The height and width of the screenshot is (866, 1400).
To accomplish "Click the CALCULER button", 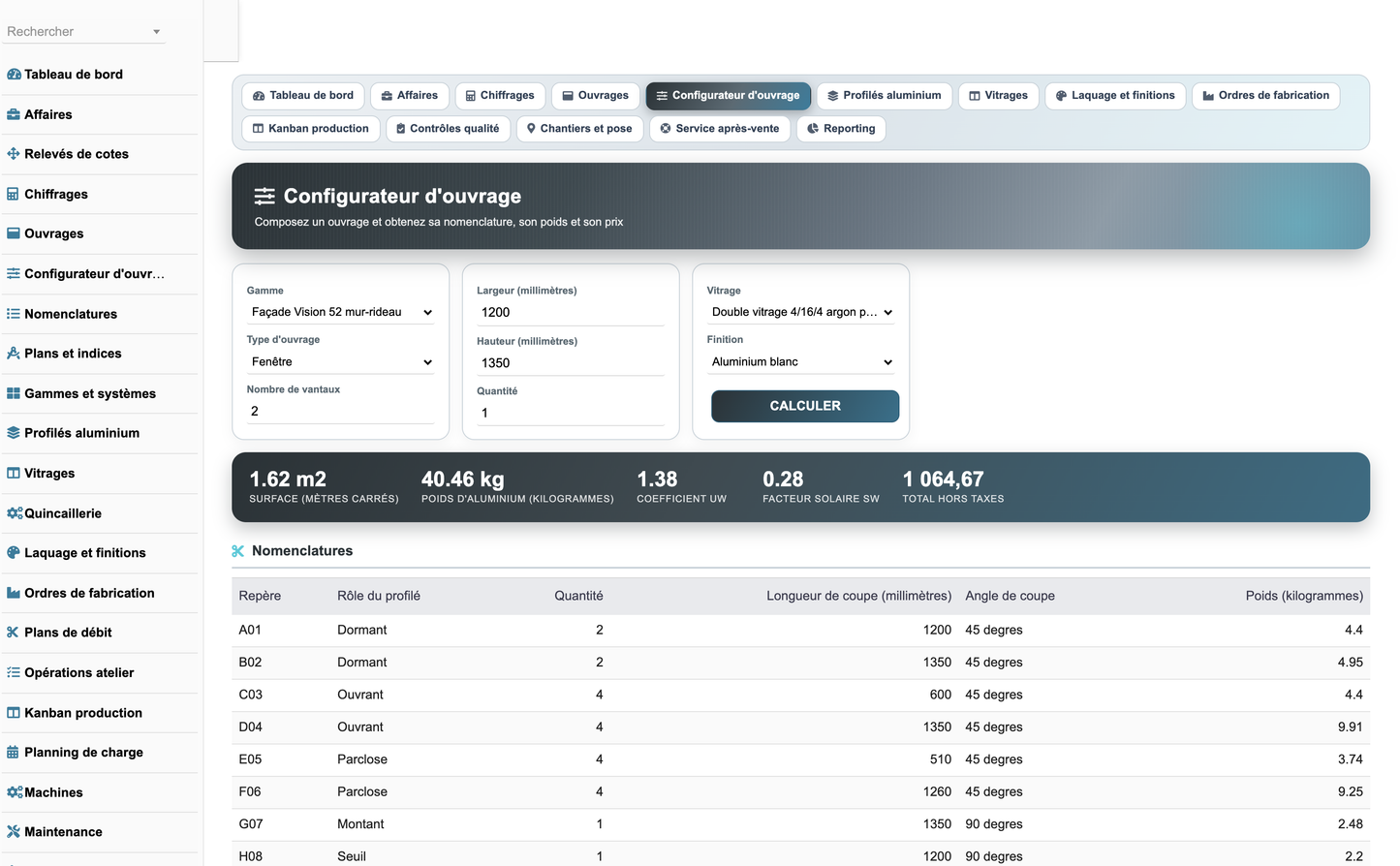I will pos(805,406).
